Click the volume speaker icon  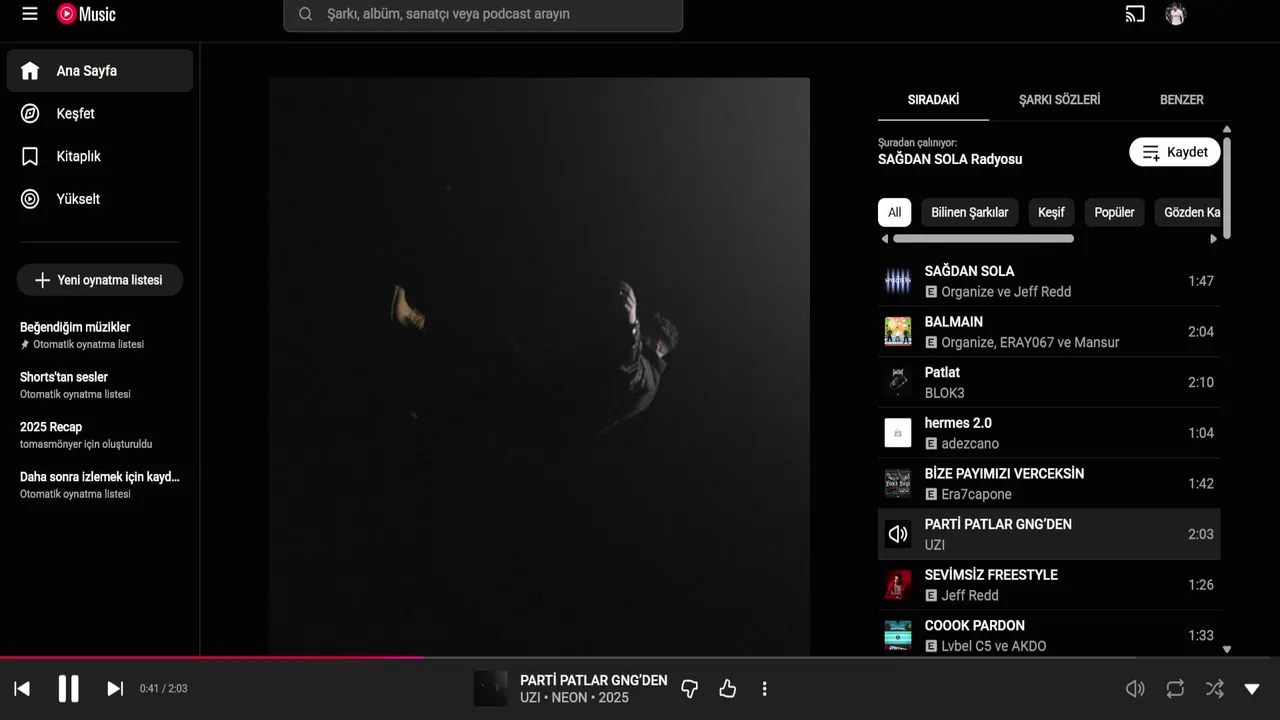[1135, 688]
